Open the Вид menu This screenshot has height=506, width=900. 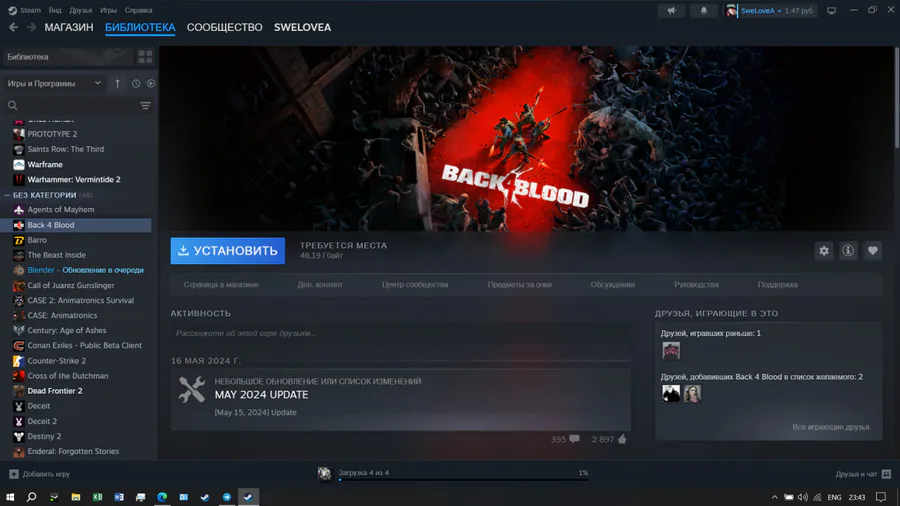pos(55,10)
